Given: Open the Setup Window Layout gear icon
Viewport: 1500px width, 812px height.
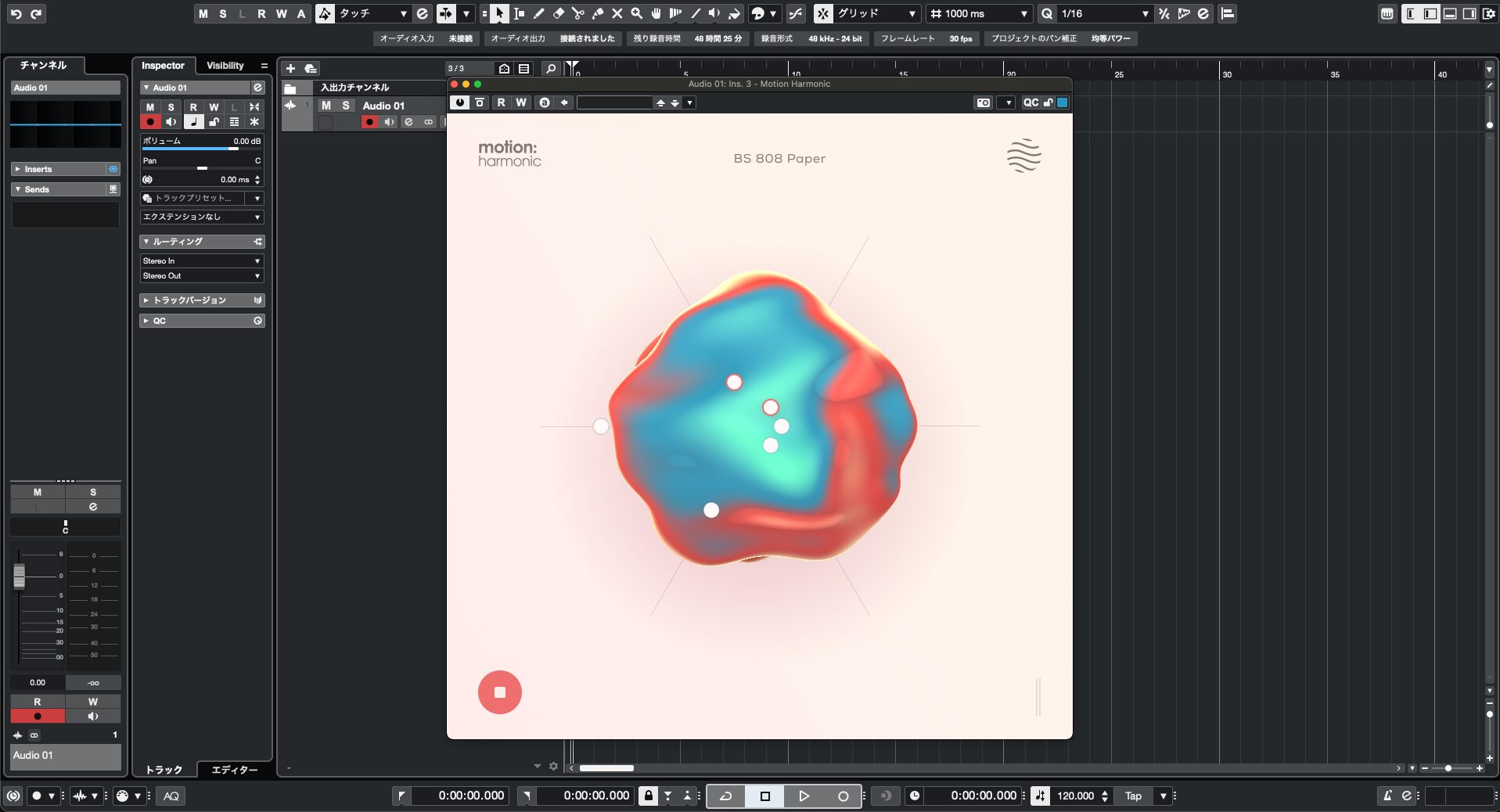Looking at the screenshot, I should 1488,13.
